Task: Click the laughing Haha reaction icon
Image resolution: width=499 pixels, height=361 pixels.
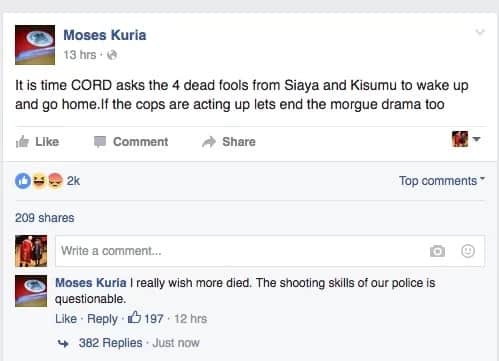Action: [39, 181]
